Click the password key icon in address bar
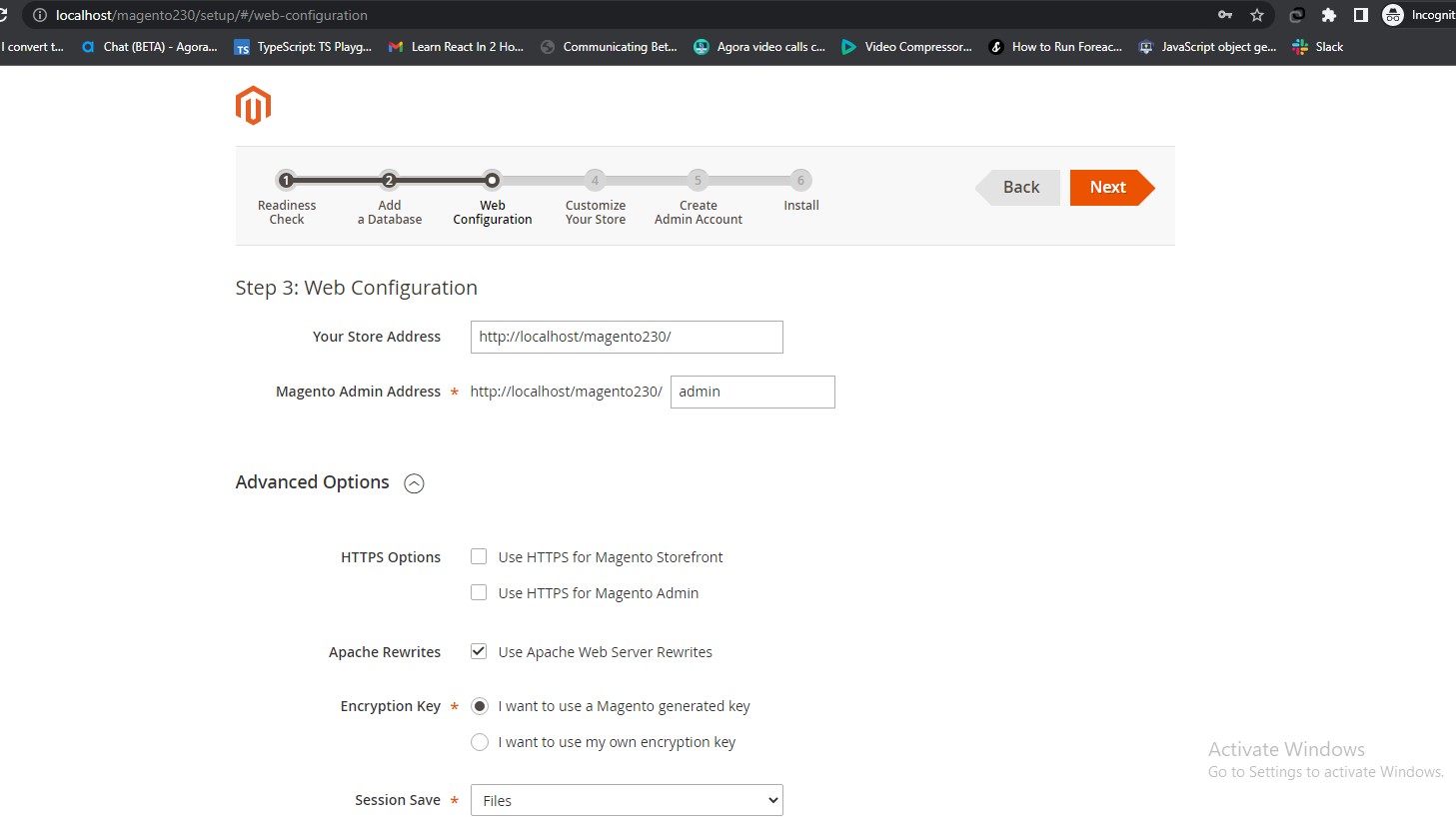 pos(1224,15)
